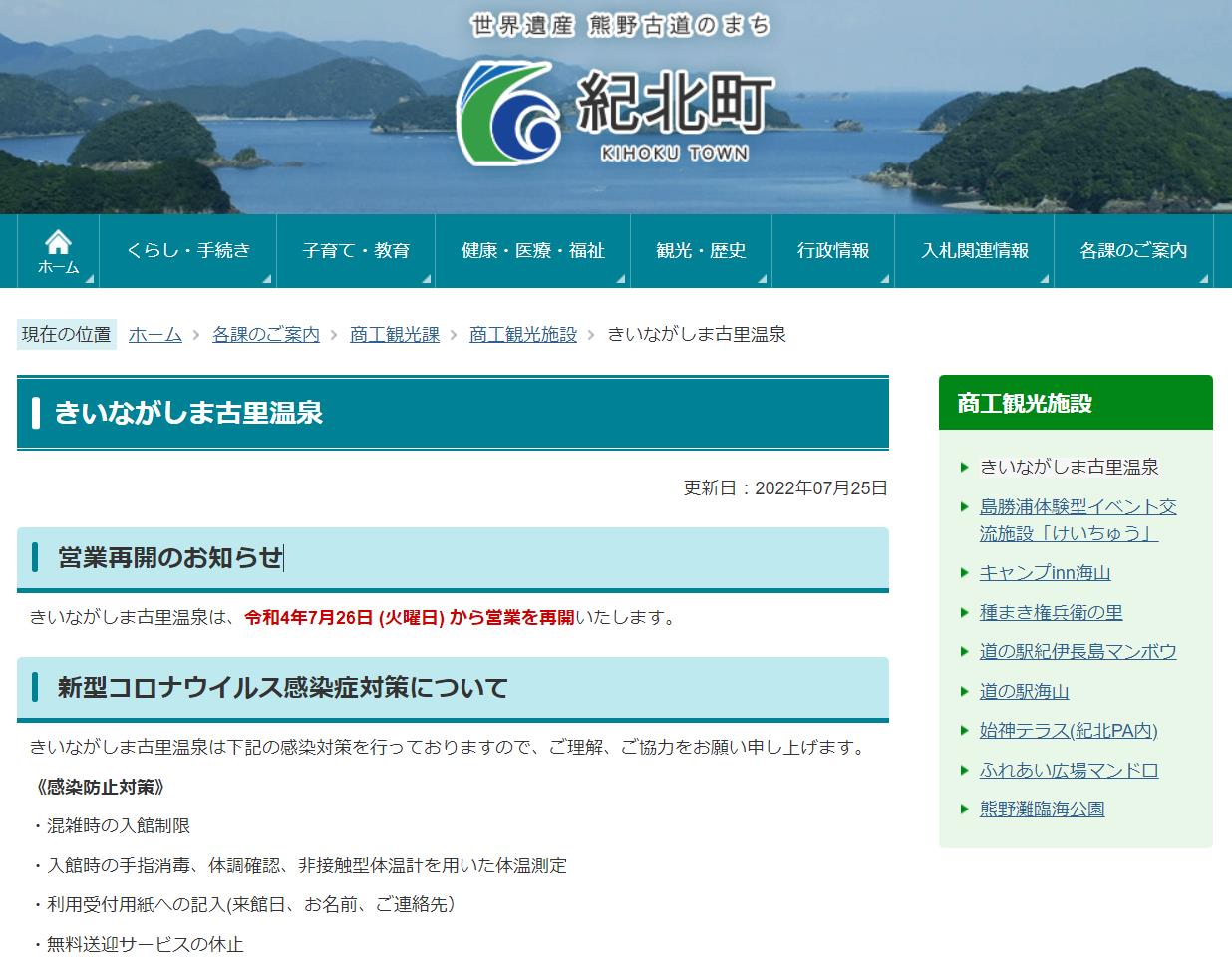The width and height of the screenshot is (1232, 972).
Task: Open the キャンプinn海山 sidebar link
Action: [x=1045, y=573]
